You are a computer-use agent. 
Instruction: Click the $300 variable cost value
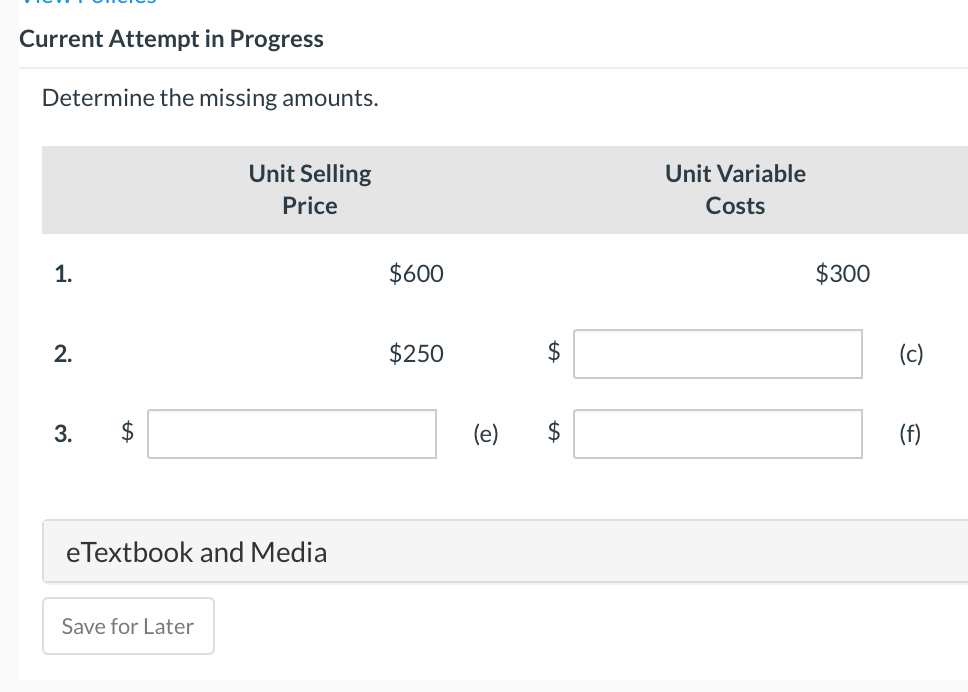tap(842, 273)
